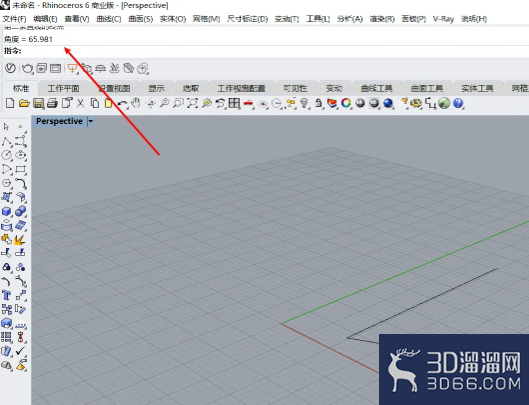Switch to the 实体工具 toolbar tab

477,88
